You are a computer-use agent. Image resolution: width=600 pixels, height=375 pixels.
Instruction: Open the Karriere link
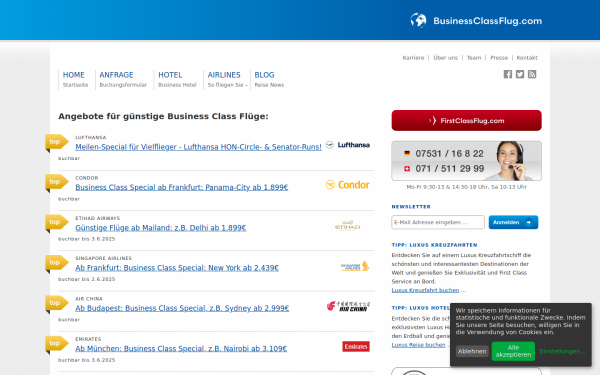(413, 58)
